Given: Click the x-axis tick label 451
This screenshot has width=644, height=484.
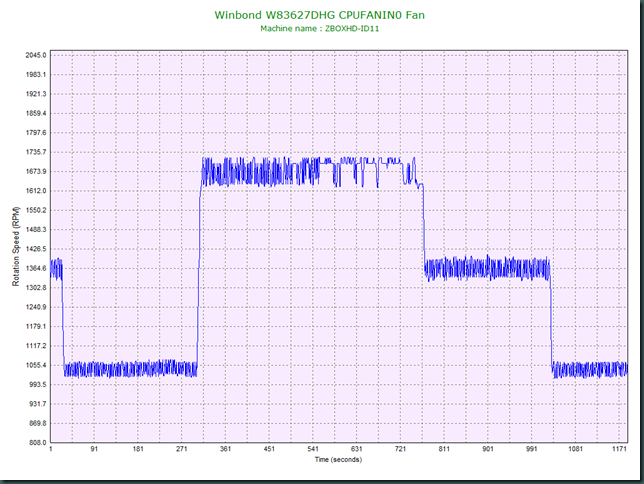Looking at the screenshot, I should point(269,449).
